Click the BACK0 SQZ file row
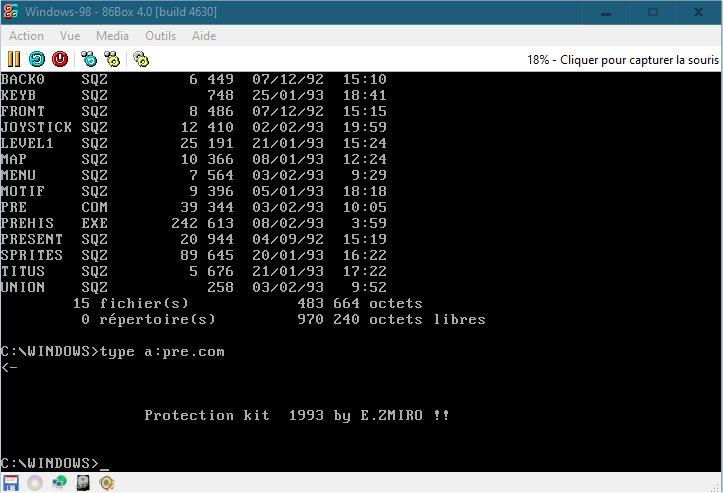This screenshot has height=493, width=723. point(194,79)
